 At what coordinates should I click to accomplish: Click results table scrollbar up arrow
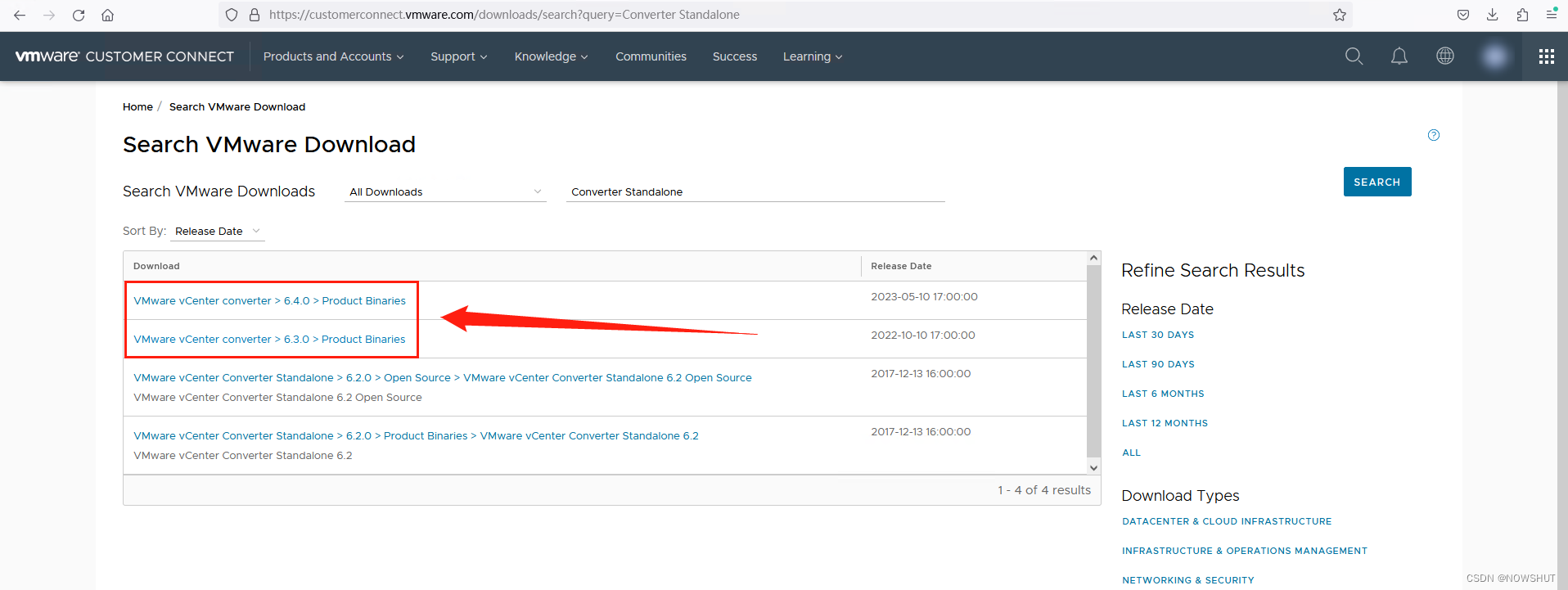pos(1093,258)
